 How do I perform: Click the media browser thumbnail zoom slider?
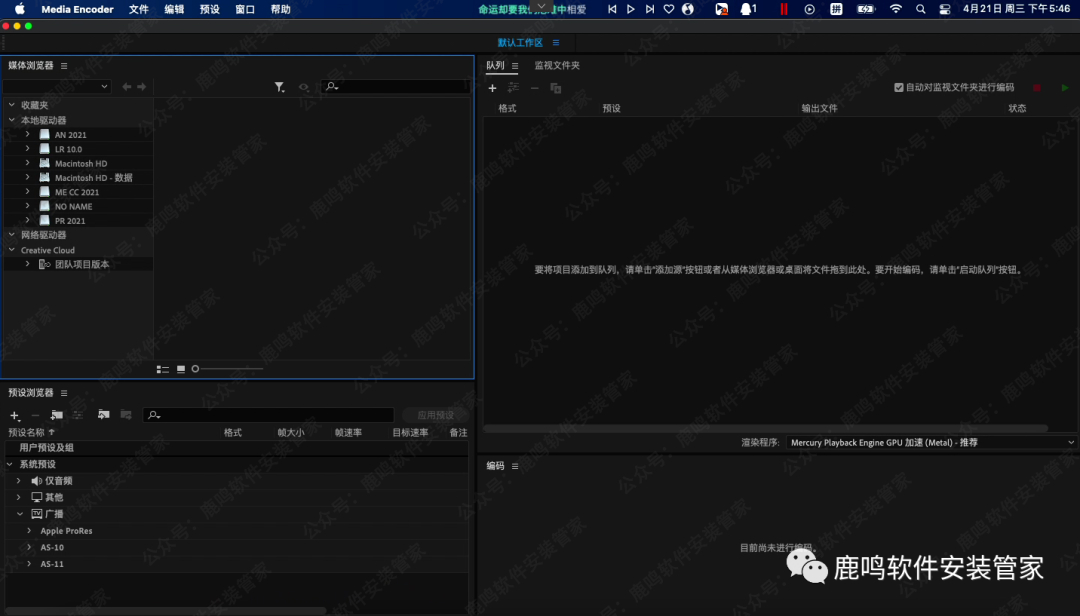tap(228, 369)
